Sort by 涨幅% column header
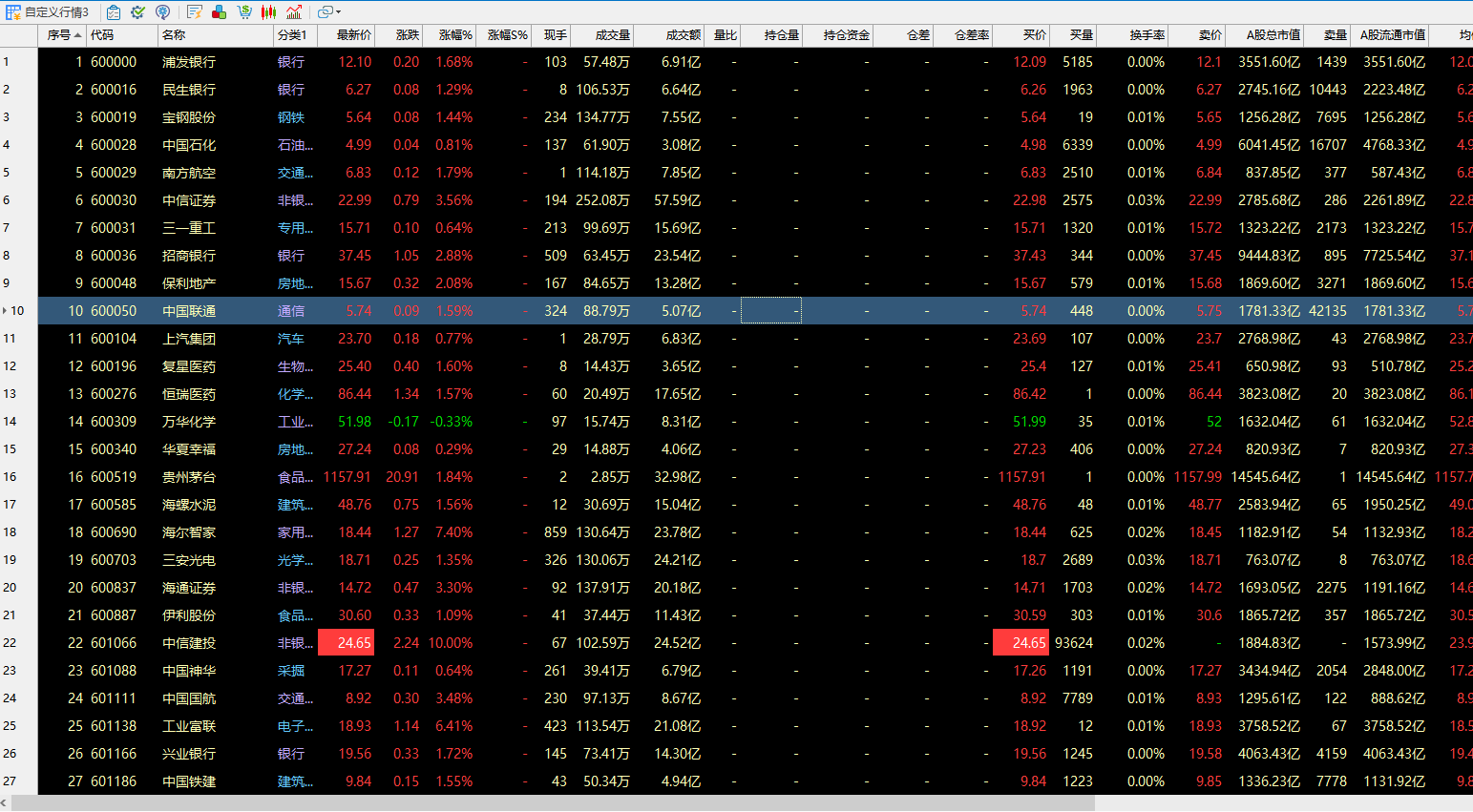The height and width of the screenshot is (812, 1473). [449, 35]
